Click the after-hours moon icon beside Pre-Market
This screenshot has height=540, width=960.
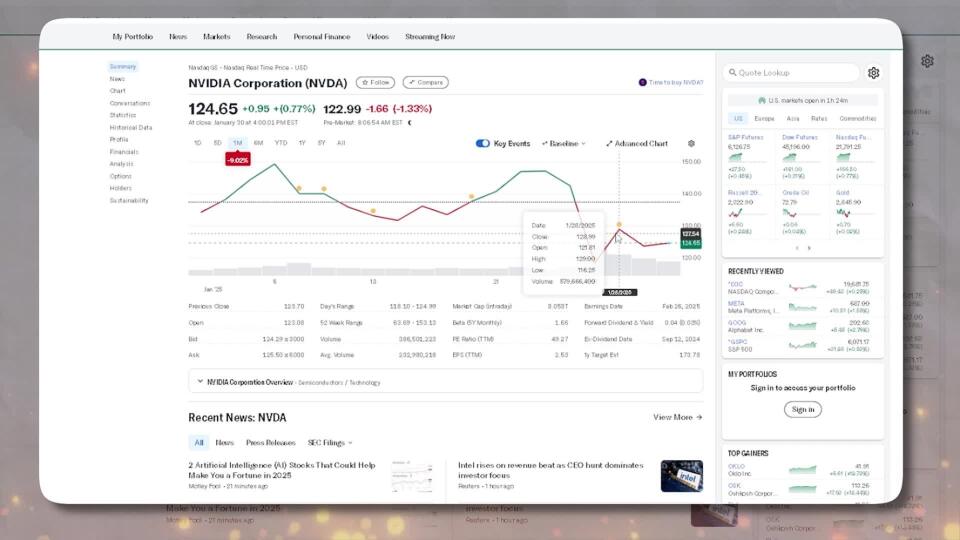[410, 122]
